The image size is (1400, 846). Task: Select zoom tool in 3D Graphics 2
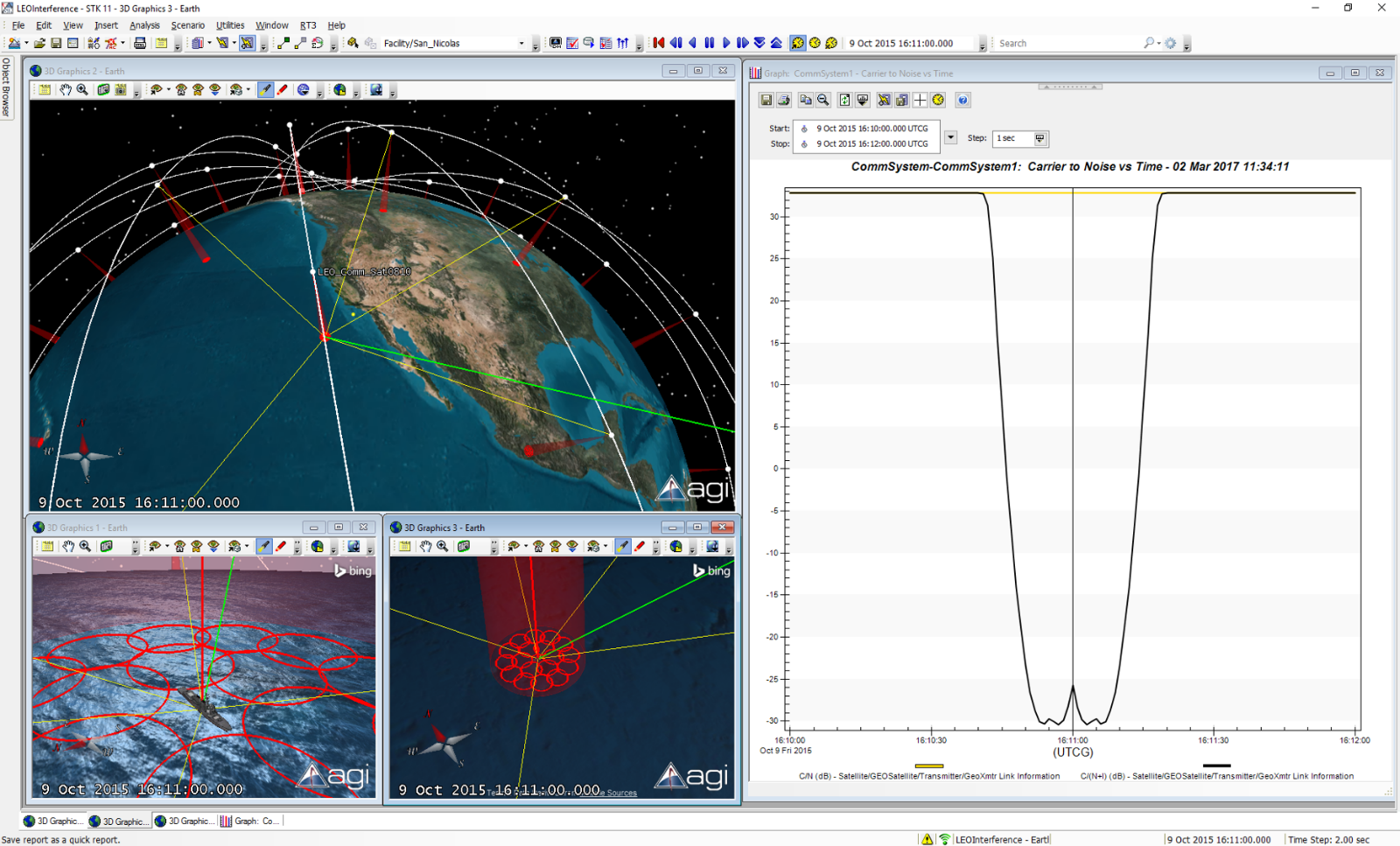[82, 90]
